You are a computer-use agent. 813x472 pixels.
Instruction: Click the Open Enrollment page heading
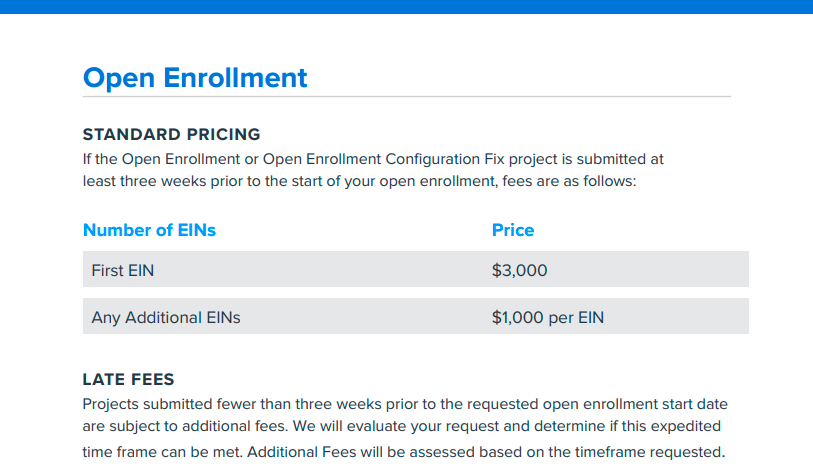click(195, 78)
